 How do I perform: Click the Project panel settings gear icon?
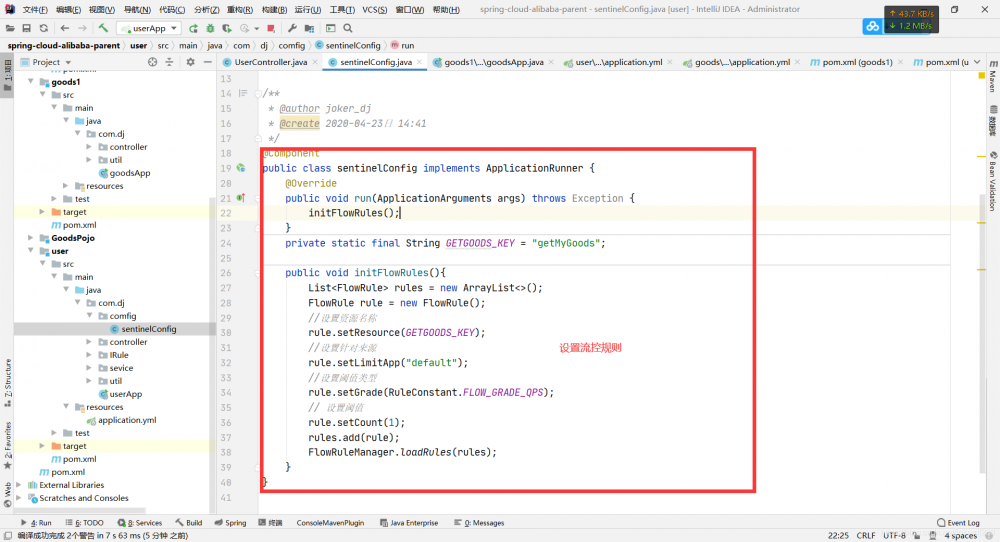click(191, 62)
